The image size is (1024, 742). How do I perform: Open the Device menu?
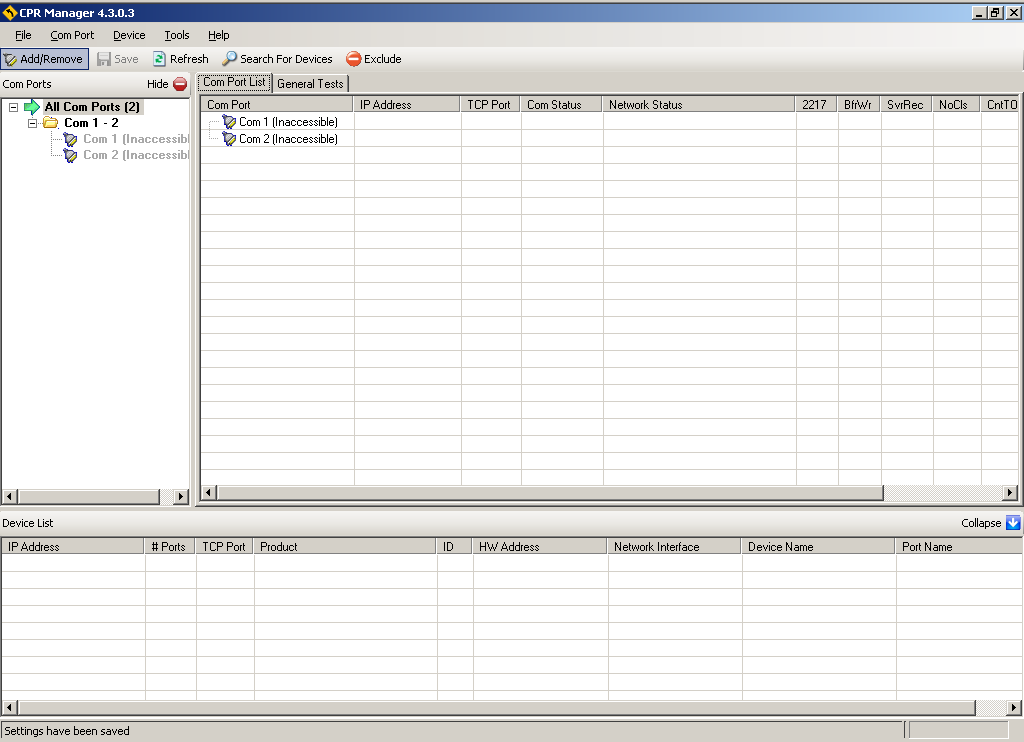129,35
